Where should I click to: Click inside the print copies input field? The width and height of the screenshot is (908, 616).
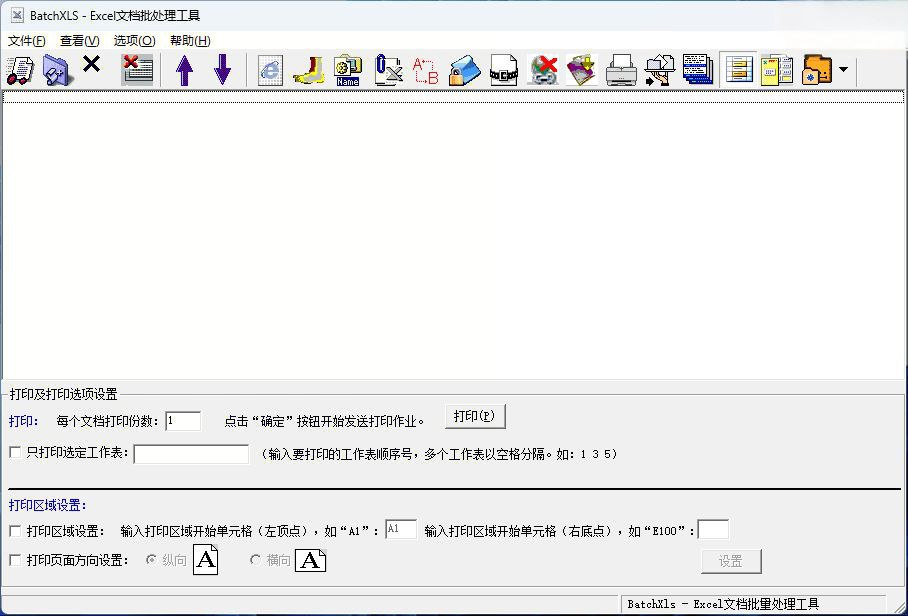pyautogui.click(x=183, y=421)
